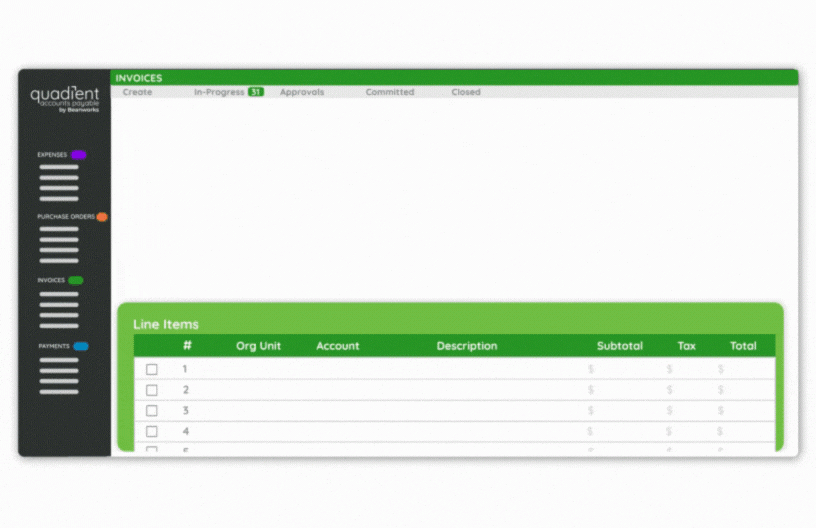This screenshot has width=816, height=528.
Task: Click the Subtotal field of line 1
Action: point(618,369)
